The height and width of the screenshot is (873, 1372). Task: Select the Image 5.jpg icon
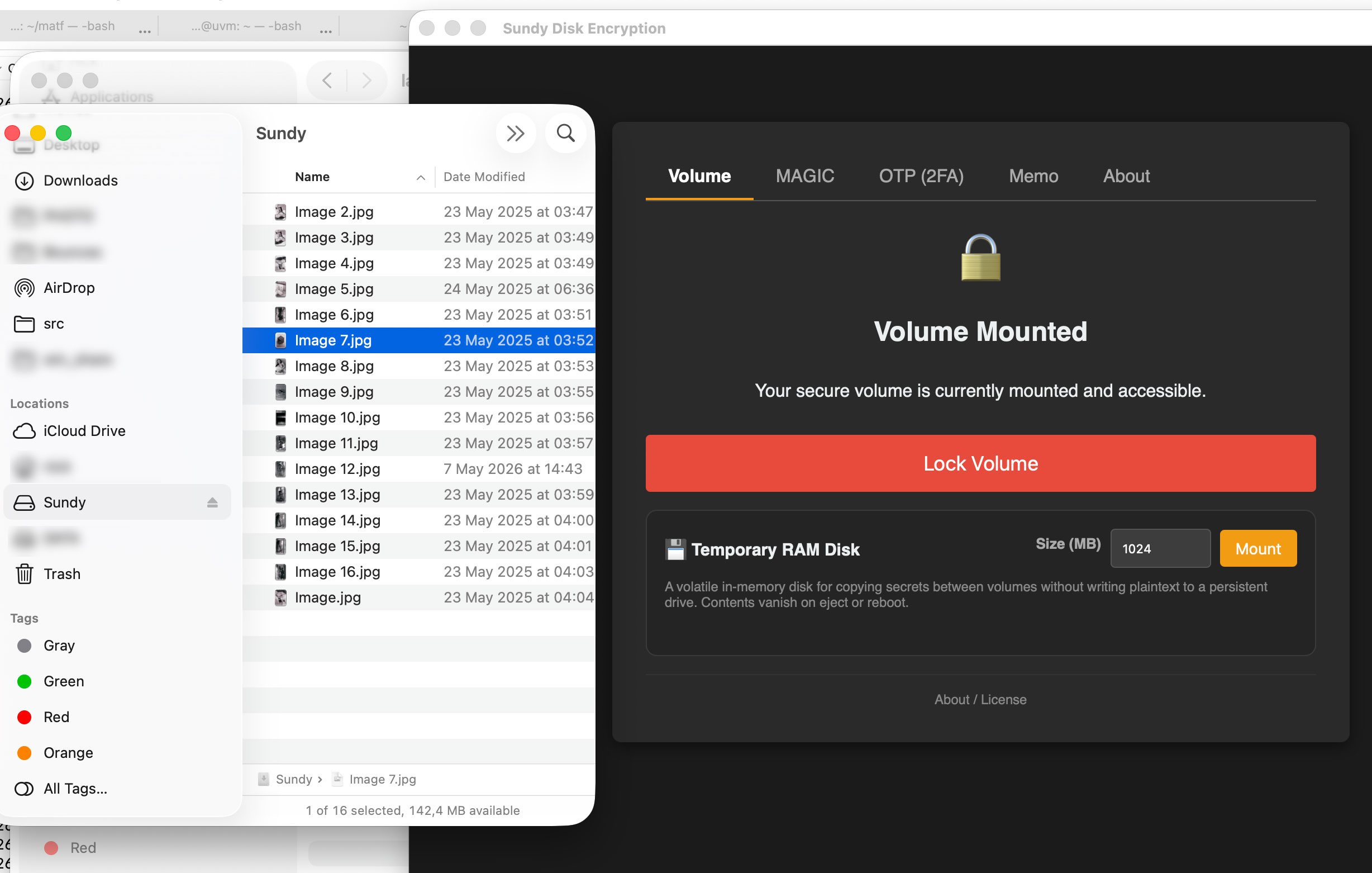coord(280,289)
